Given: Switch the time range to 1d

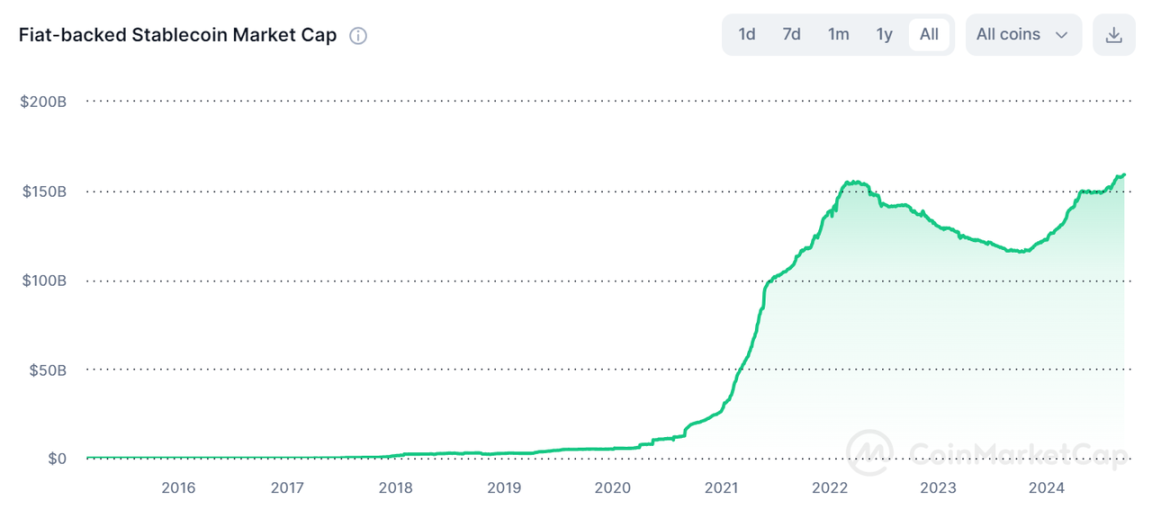Looking at the screenshot, I should (x=746, y=35).
